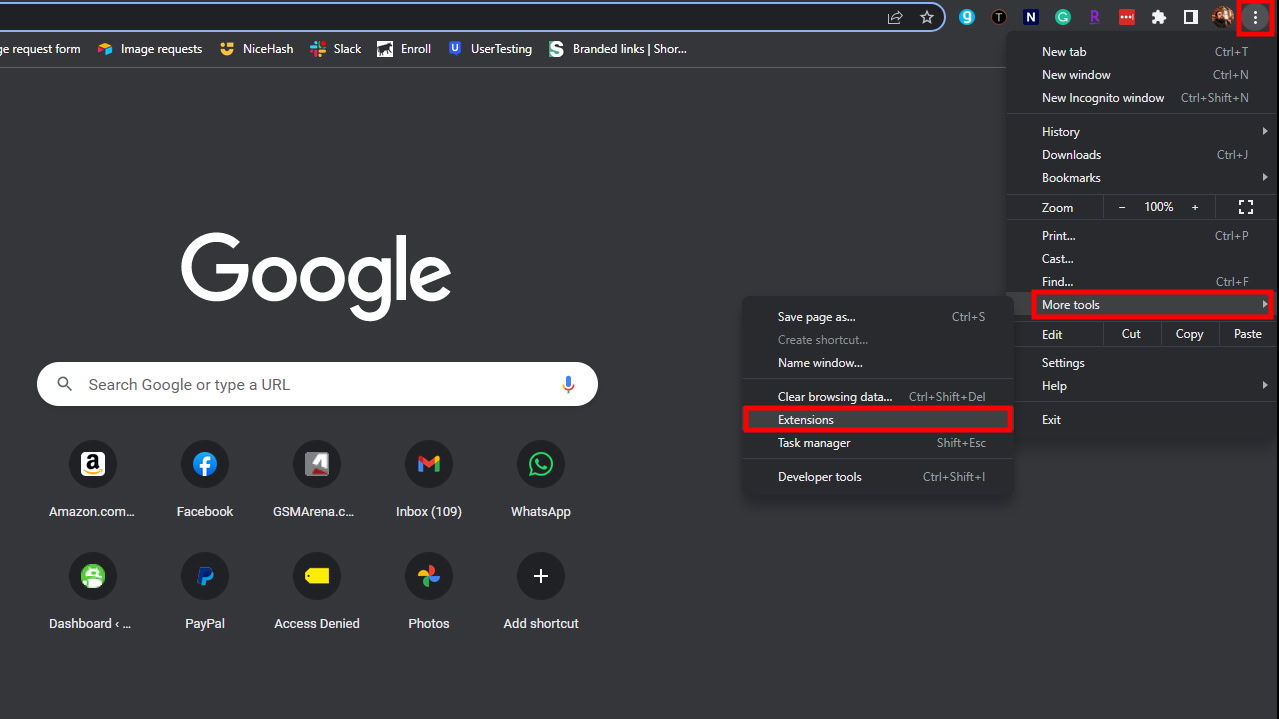
Task: Expand the Bookmarks submenu
Action: coord(1141,178)
